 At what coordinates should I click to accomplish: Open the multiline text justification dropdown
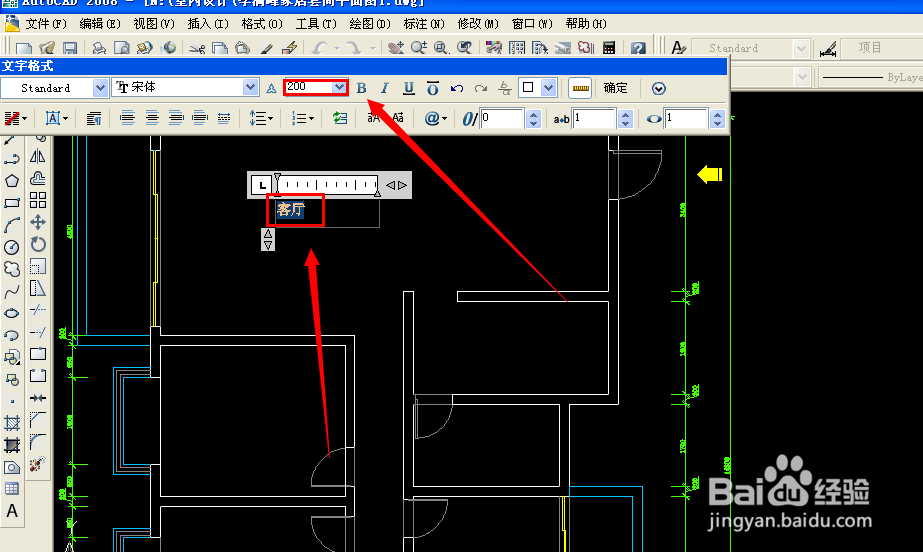coord(57,118)
